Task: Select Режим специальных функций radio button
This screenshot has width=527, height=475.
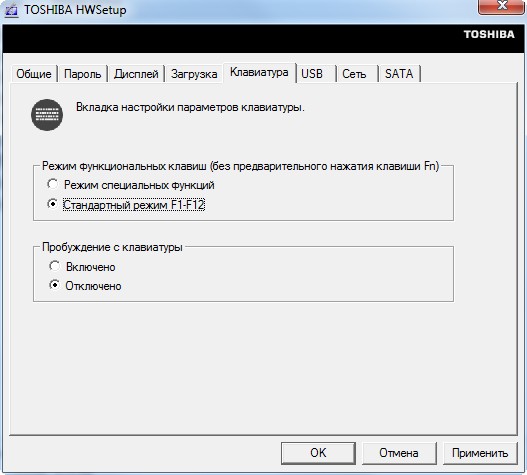Action: (52, 184)
